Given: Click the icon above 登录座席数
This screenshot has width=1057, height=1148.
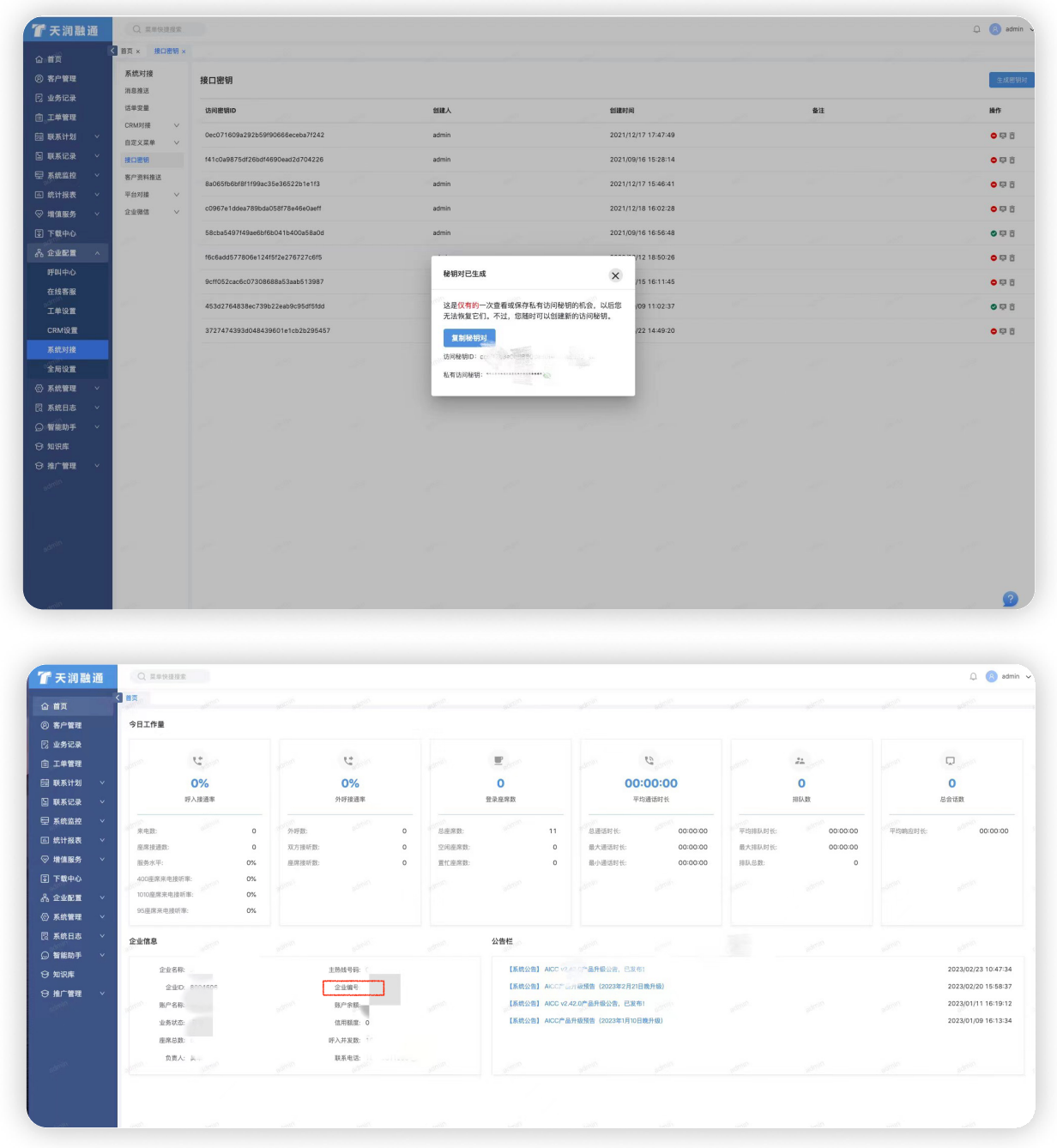Looking at the screenshot, I should pyautogui.click(x=500, y=760).
